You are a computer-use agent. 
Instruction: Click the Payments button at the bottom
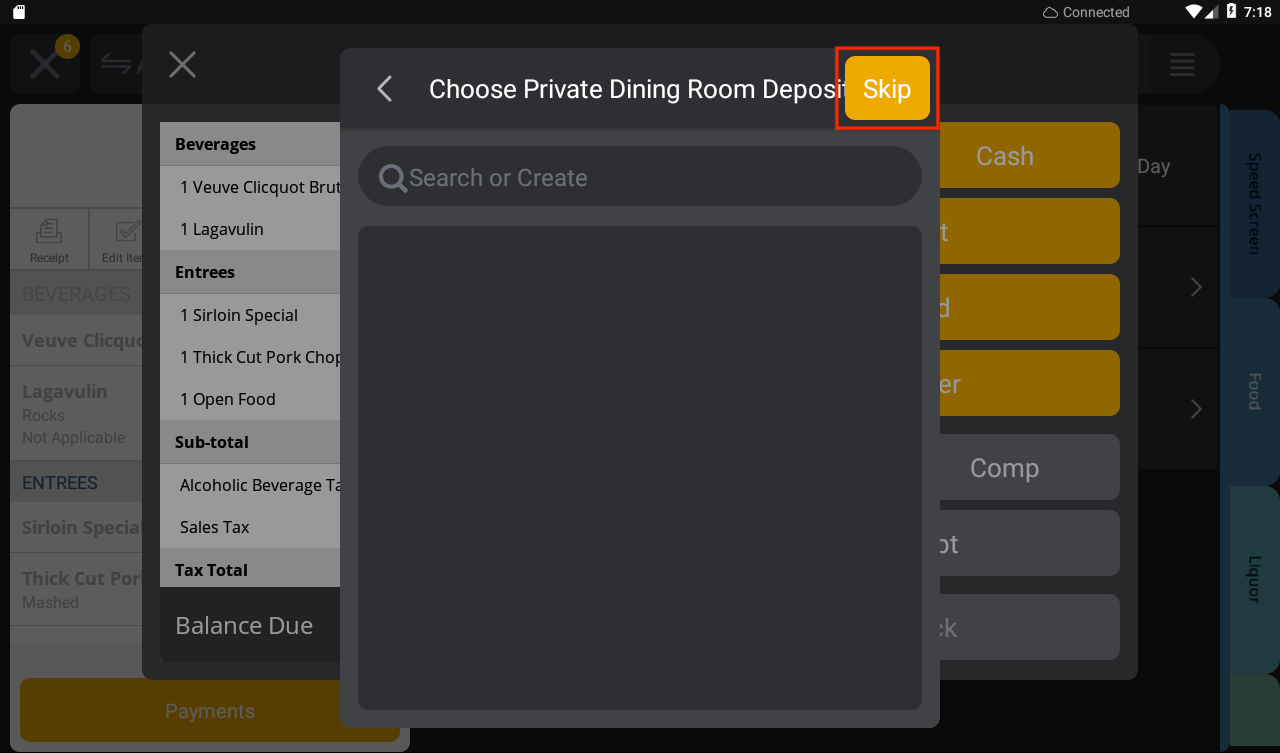coord(210,711)
